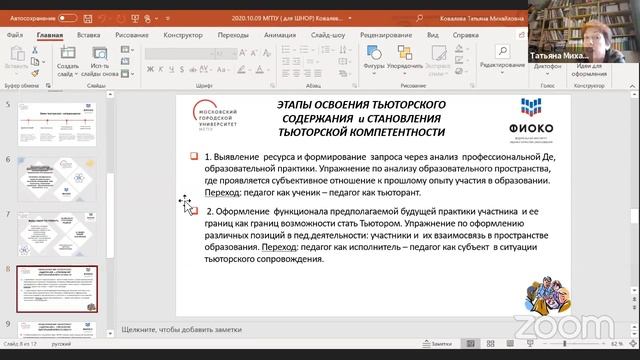The height and width of the screenshot is (360, 640).
Task: Open the slide Layout dropdown icon
Action: tap(127, 50)
